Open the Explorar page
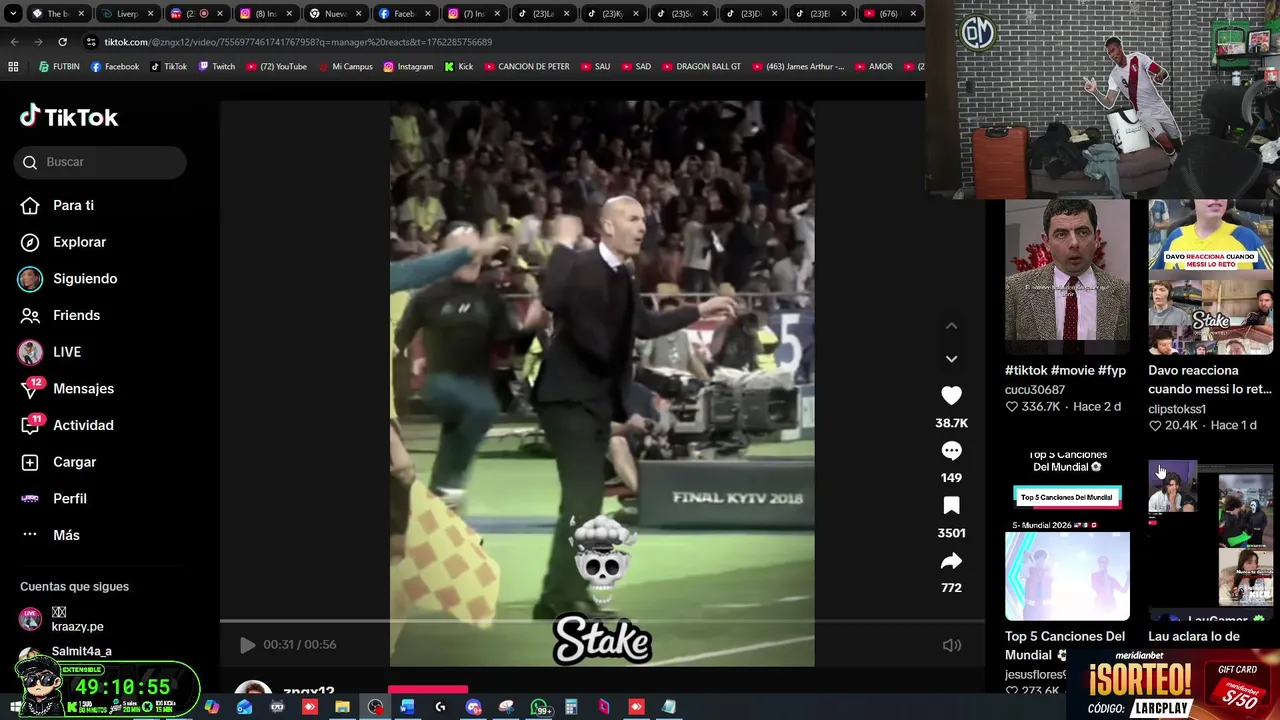1280x720 pixels. (x=64, y=242)
